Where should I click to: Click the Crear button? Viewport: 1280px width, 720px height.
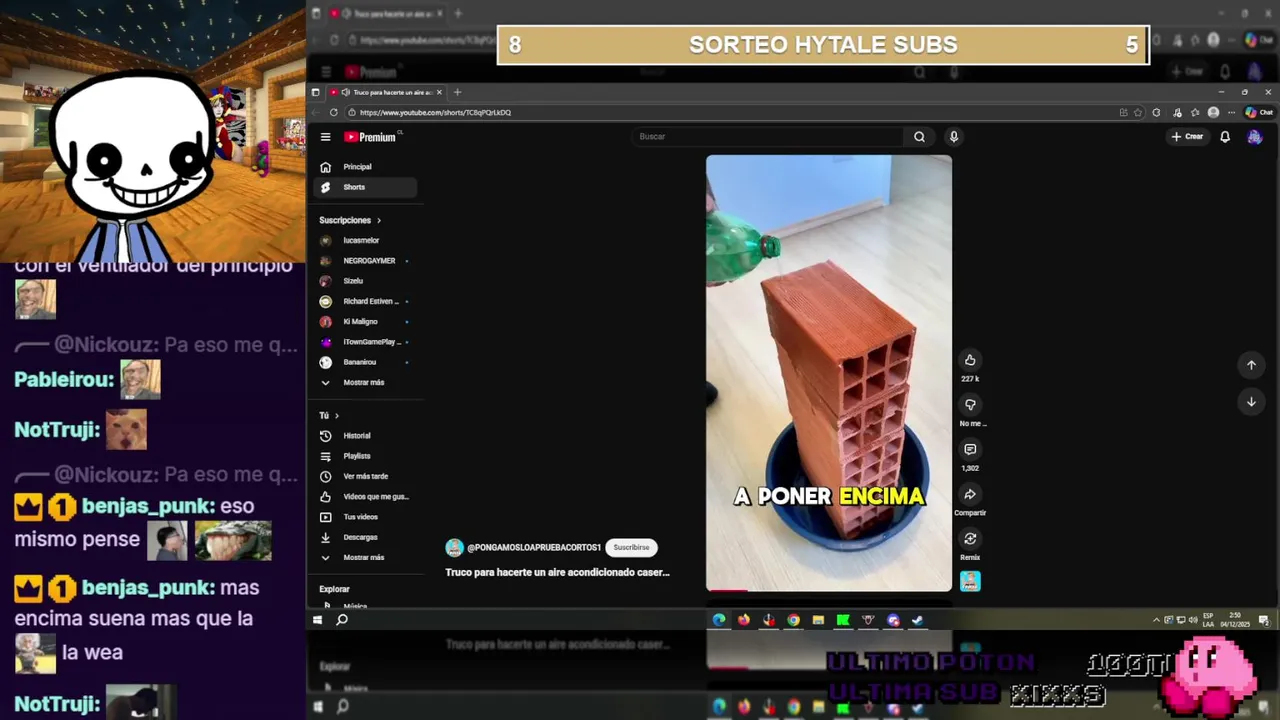1188,137
